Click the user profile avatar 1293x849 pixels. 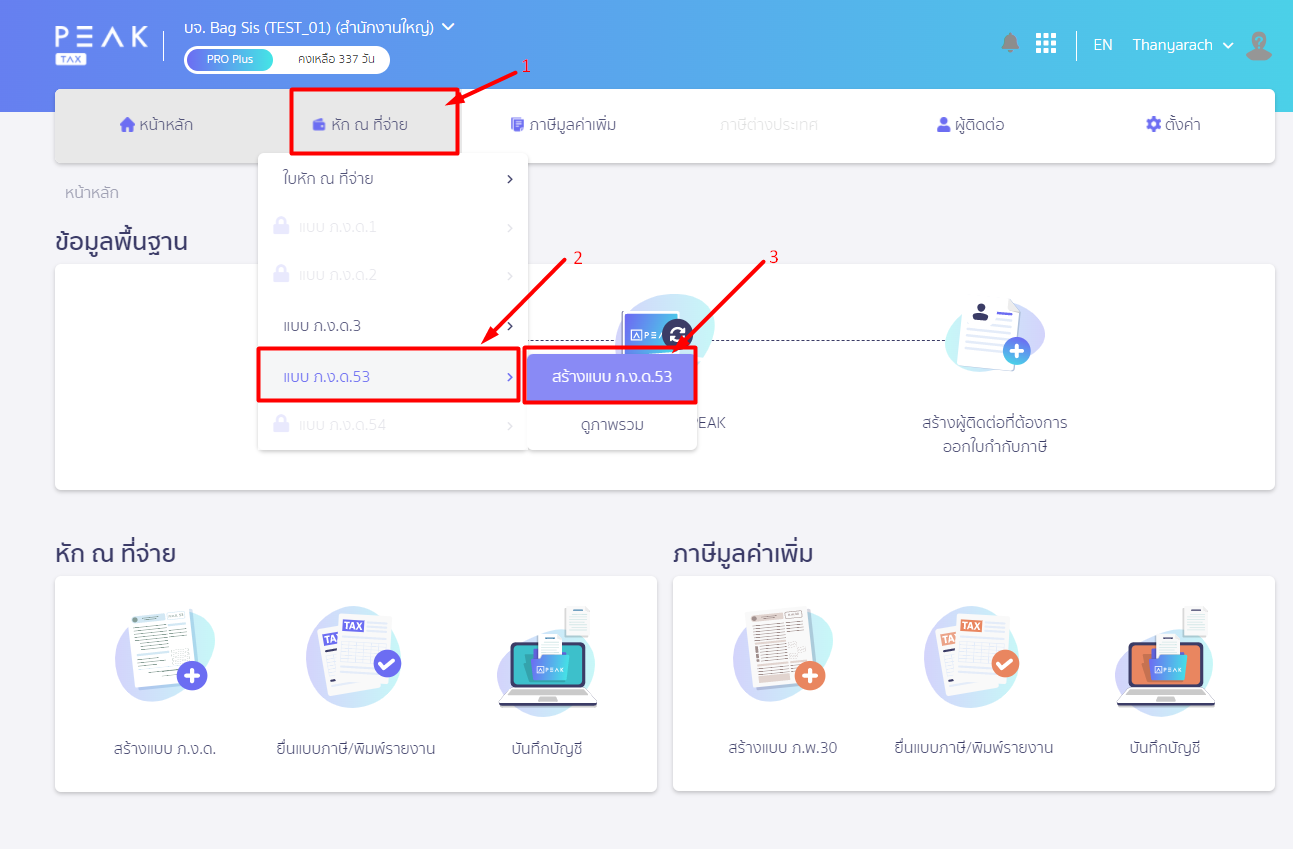1259,45
